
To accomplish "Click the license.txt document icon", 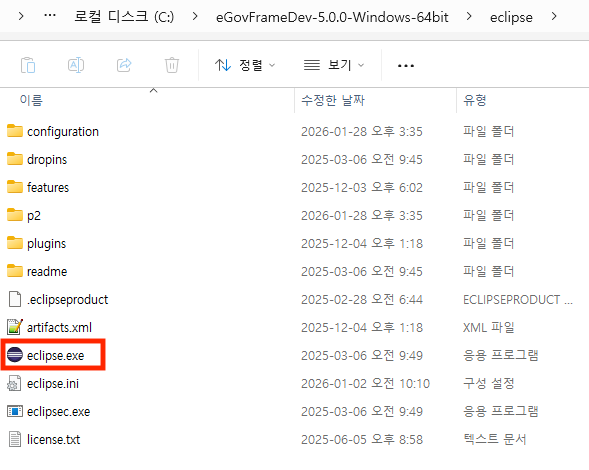I will coord(15,439).
